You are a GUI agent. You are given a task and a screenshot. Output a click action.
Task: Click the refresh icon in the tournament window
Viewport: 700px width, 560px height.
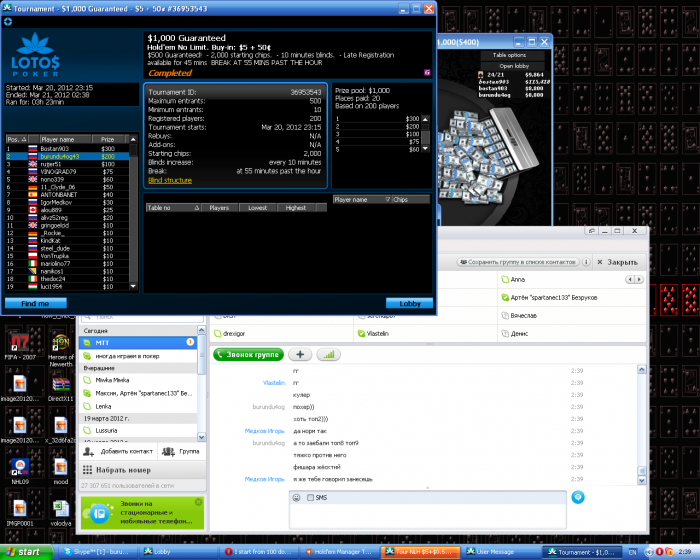point(8,21)
